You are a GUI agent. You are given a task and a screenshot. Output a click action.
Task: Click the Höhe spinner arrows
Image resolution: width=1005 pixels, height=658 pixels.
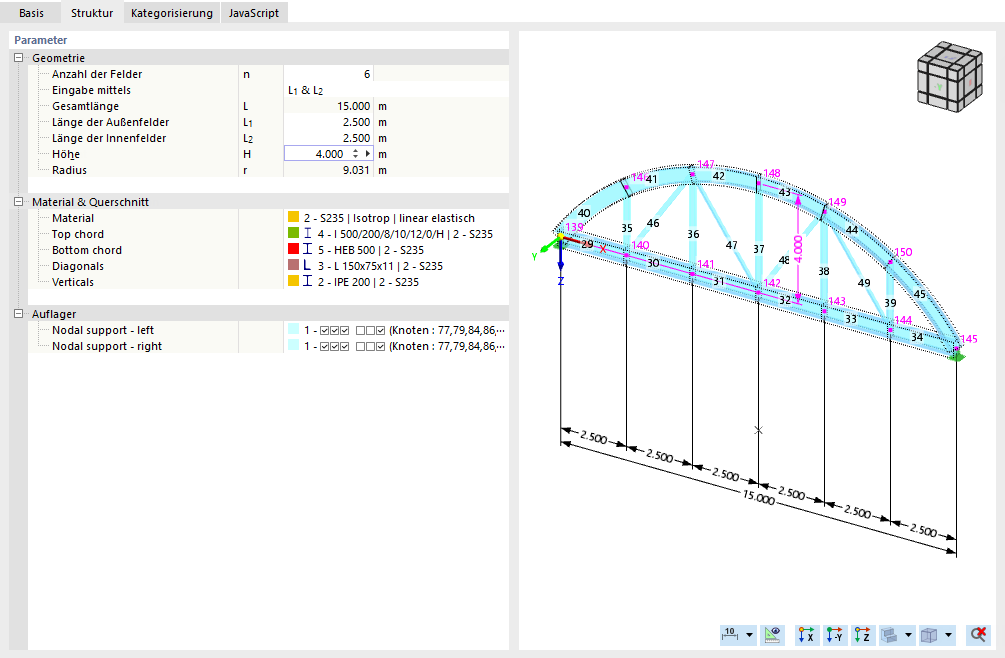click(355, 154)
